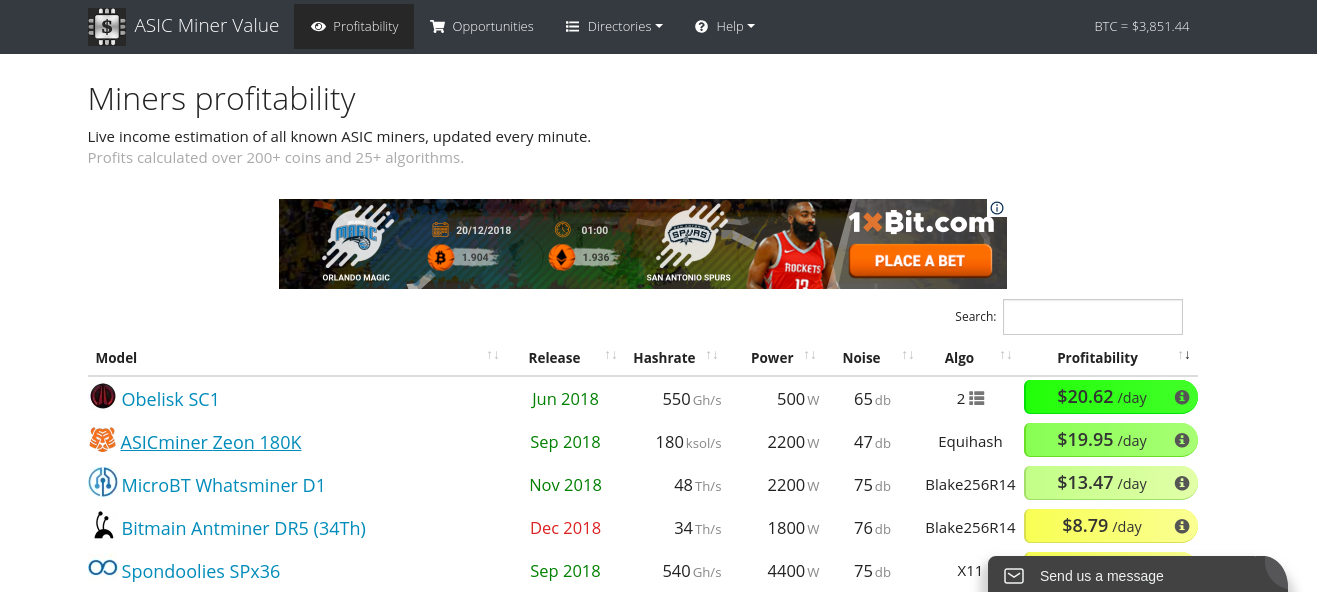The image size is (1317, 592).
Task: Click the info icon on $8.79 badge
Action: point(1181,527)
